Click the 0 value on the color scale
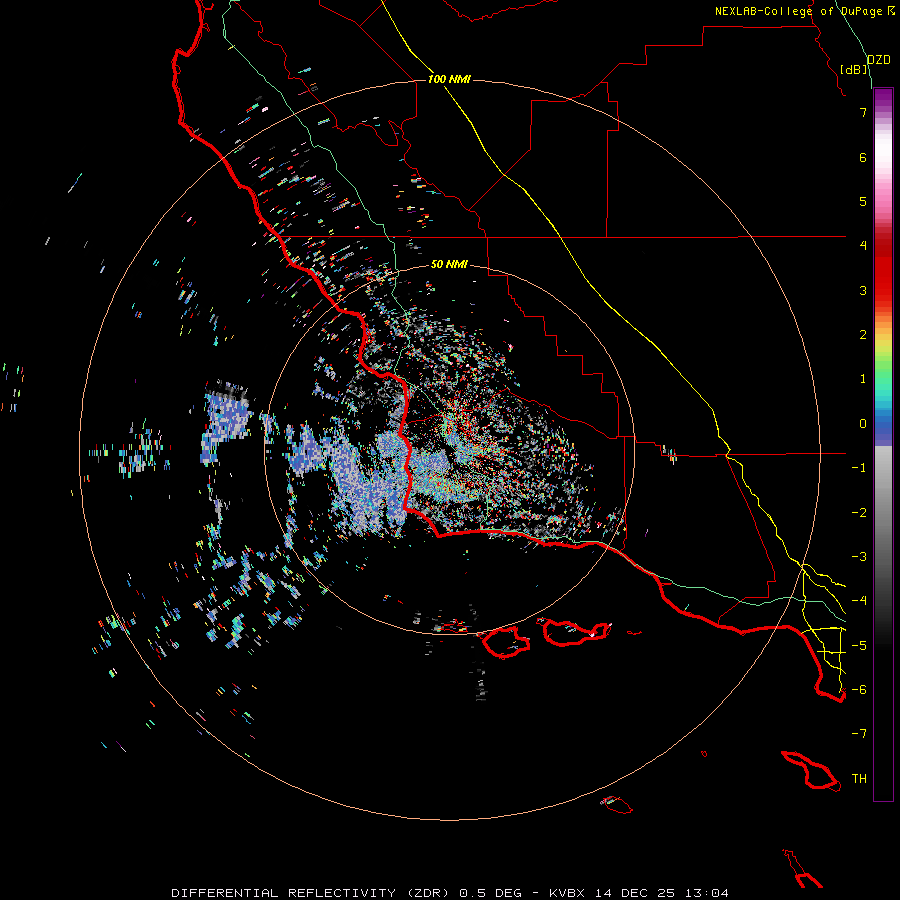Screen dimensions: 900x900 [x=863, y=424]
